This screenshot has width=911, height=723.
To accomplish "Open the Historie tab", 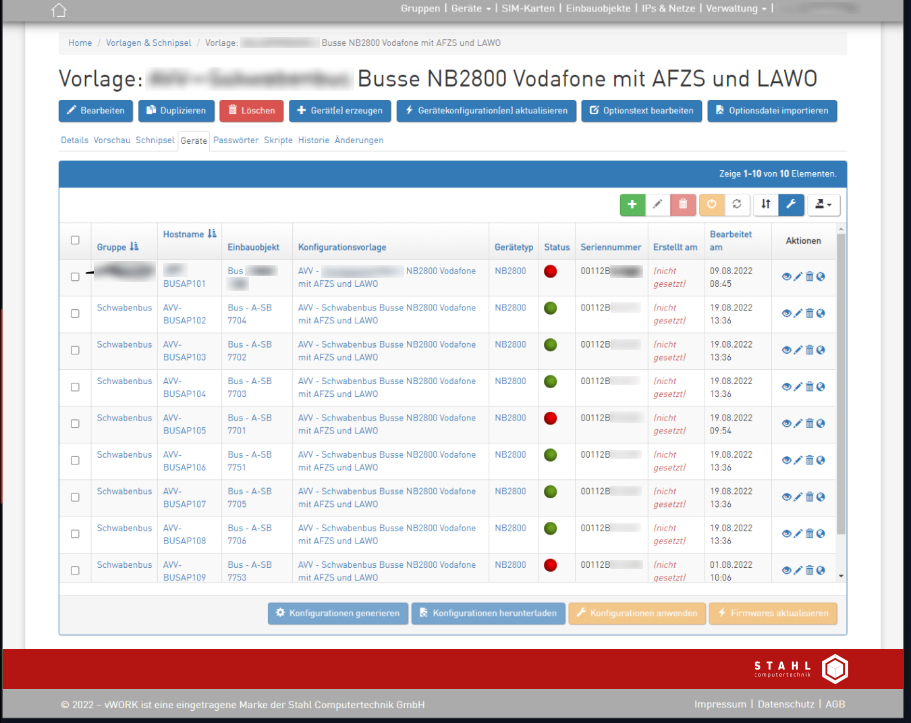I will pos(313,140).
